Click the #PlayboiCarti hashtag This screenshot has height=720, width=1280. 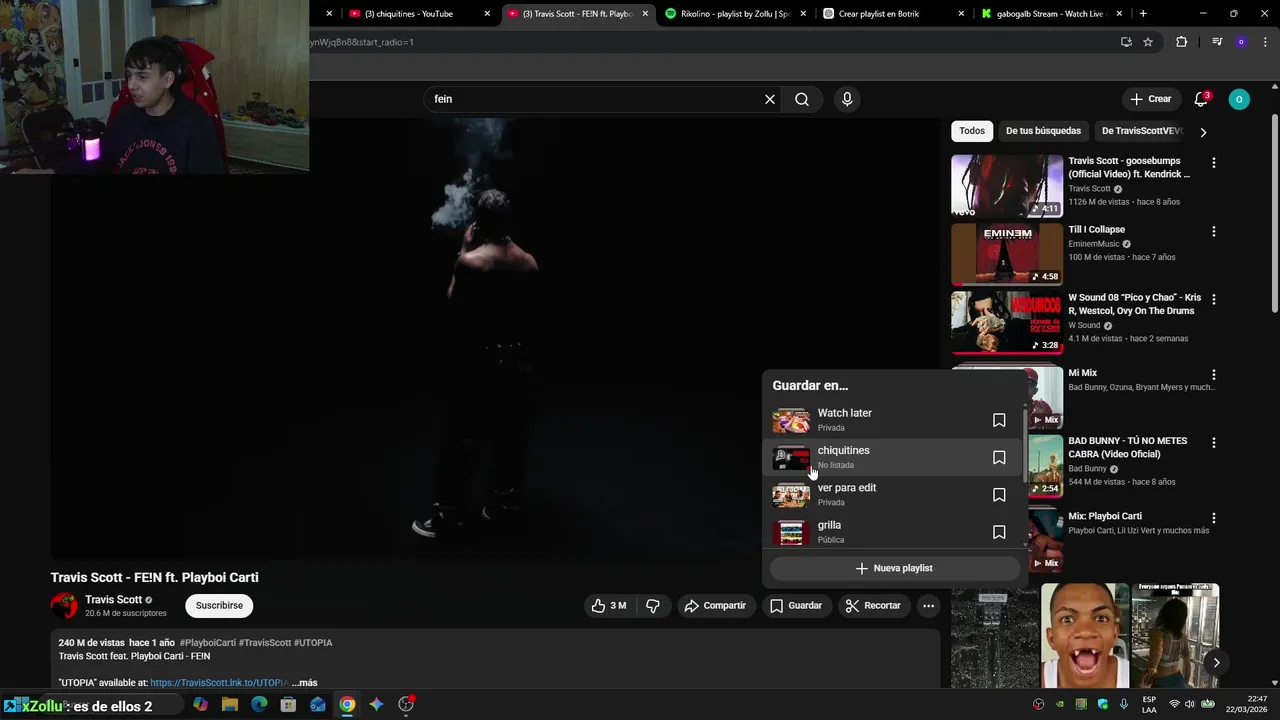pos(207,643)
